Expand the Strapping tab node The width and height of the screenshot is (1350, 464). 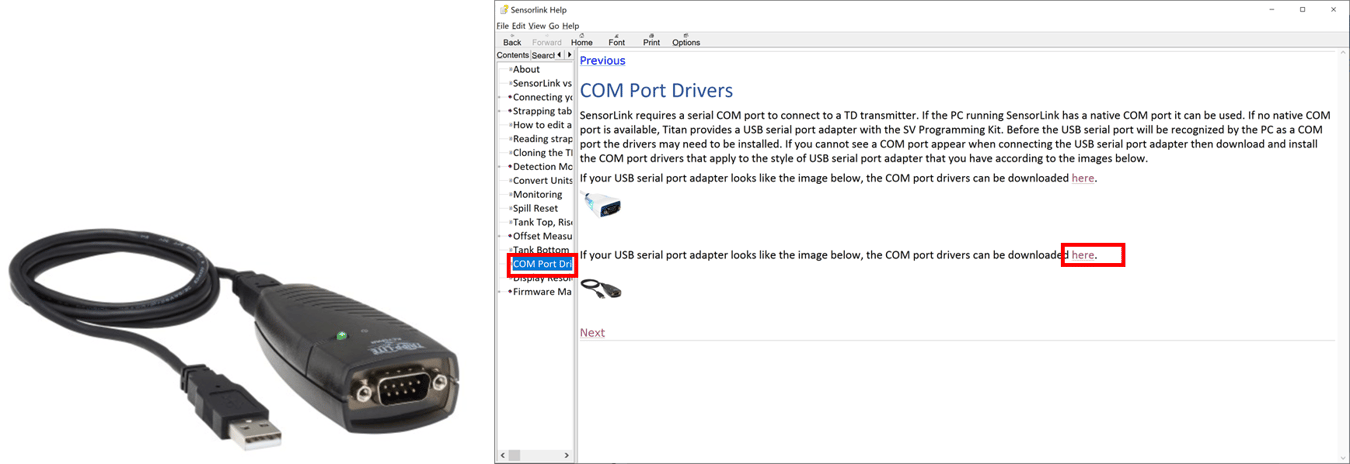coord(500,112)
